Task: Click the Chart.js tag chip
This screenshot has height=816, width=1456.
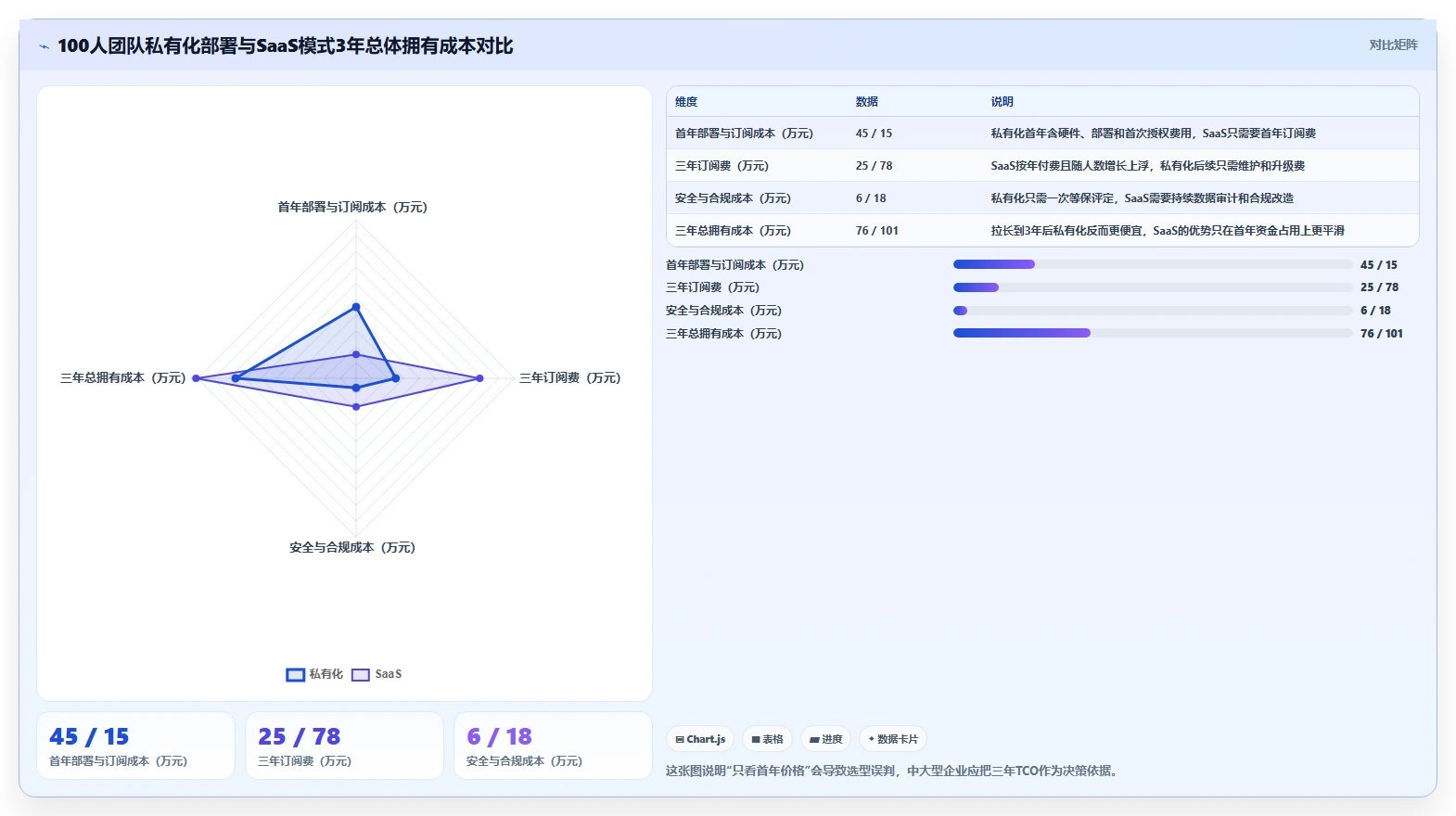Action: pos(700,739)
